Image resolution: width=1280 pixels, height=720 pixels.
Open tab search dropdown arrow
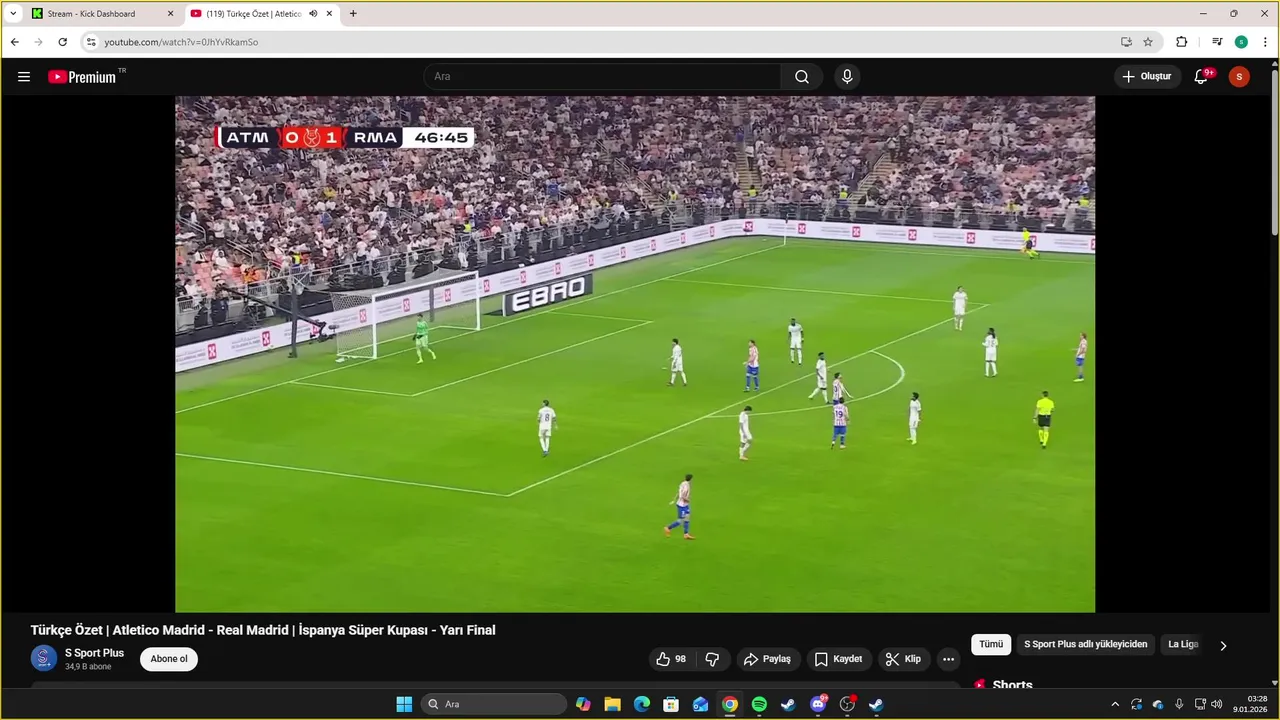coord(13,14)
